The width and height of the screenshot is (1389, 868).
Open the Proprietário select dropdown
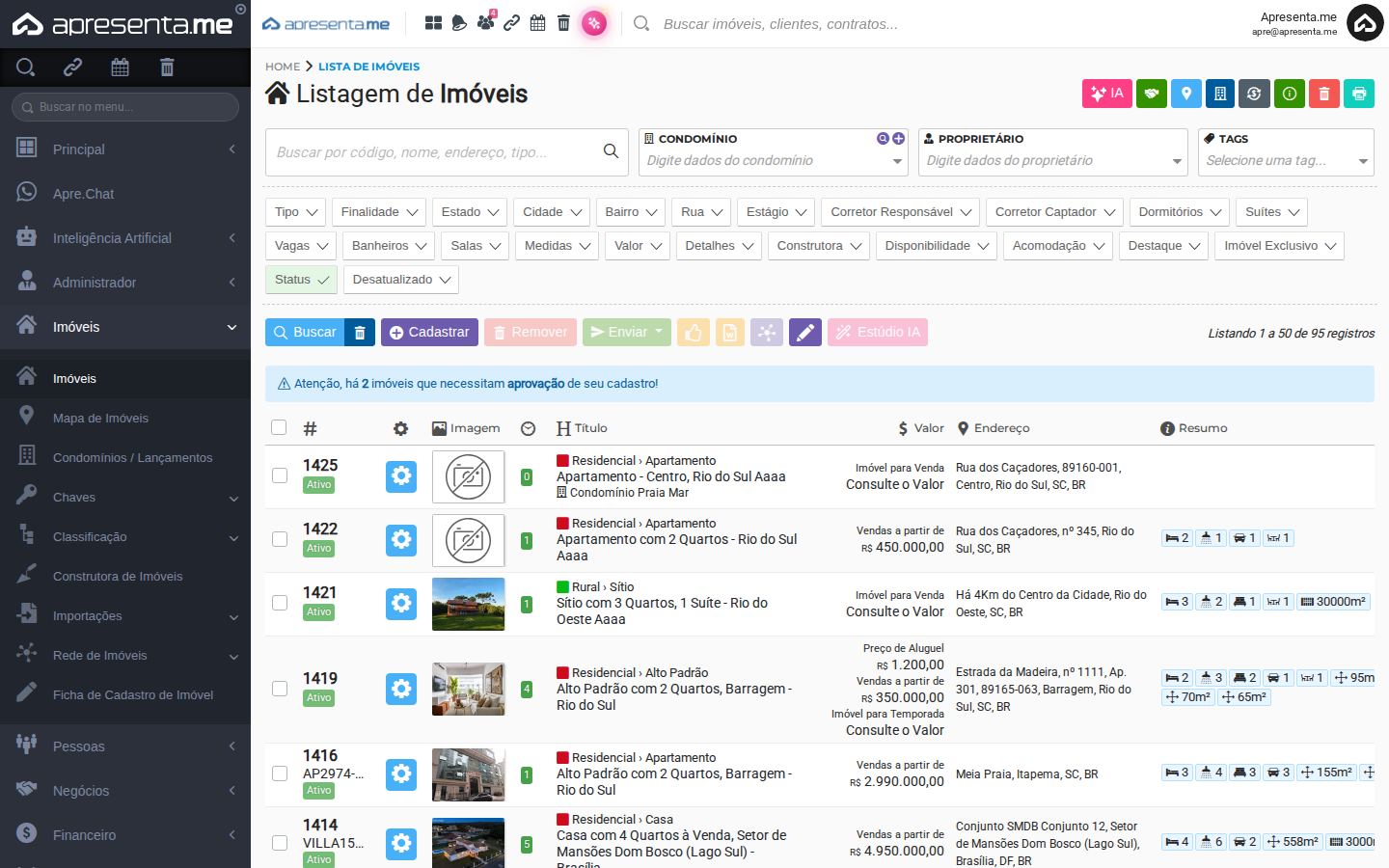pos(1053,152)
